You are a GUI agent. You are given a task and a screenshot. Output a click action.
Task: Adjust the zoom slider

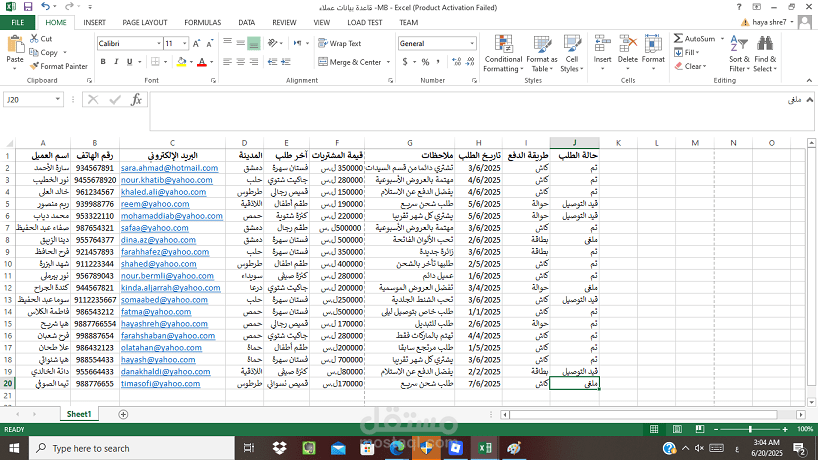point(750,429)
